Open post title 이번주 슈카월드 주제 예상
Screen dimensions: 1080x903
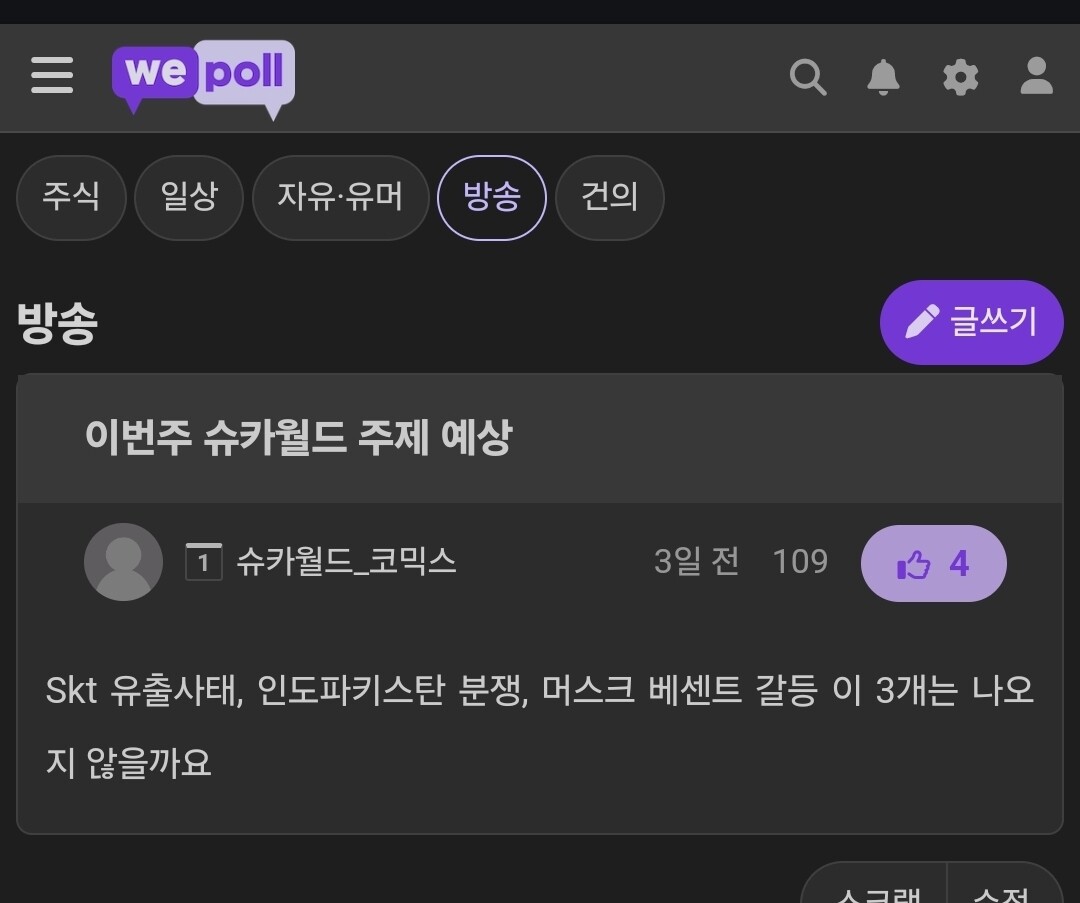[298, 437]
